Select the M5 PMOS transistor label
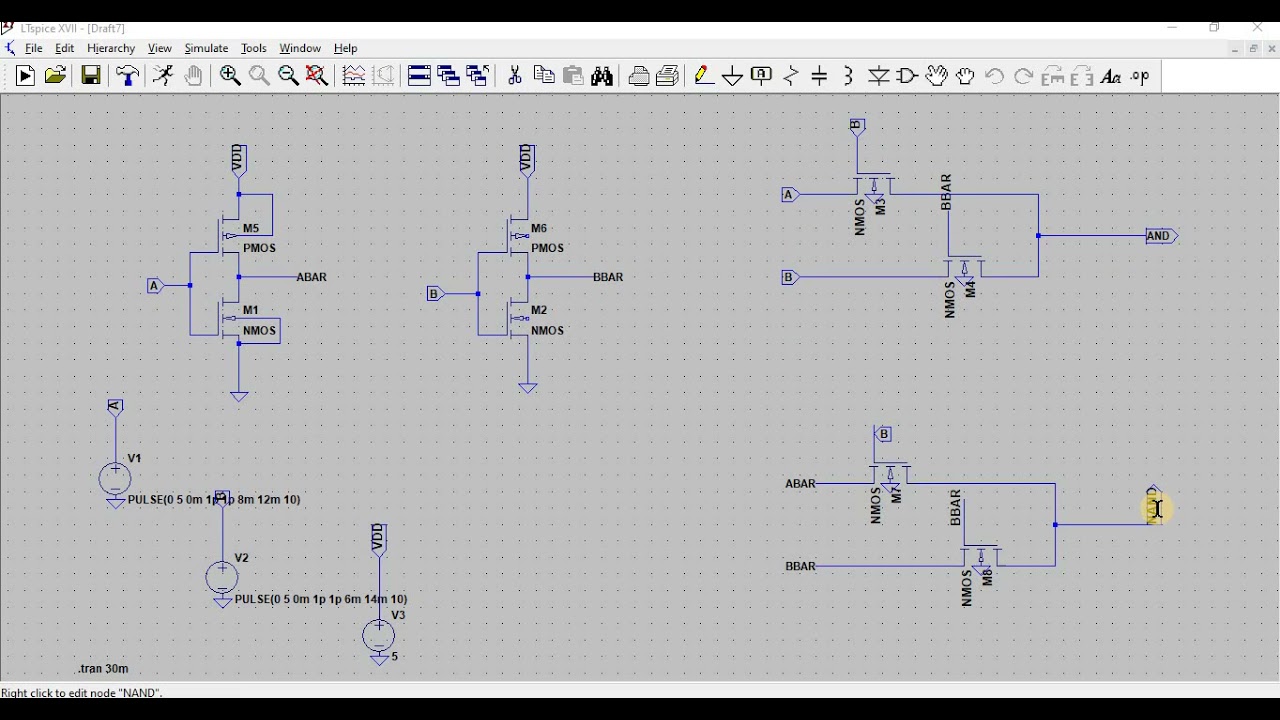The image size is (1280, 720). point(251,229)
